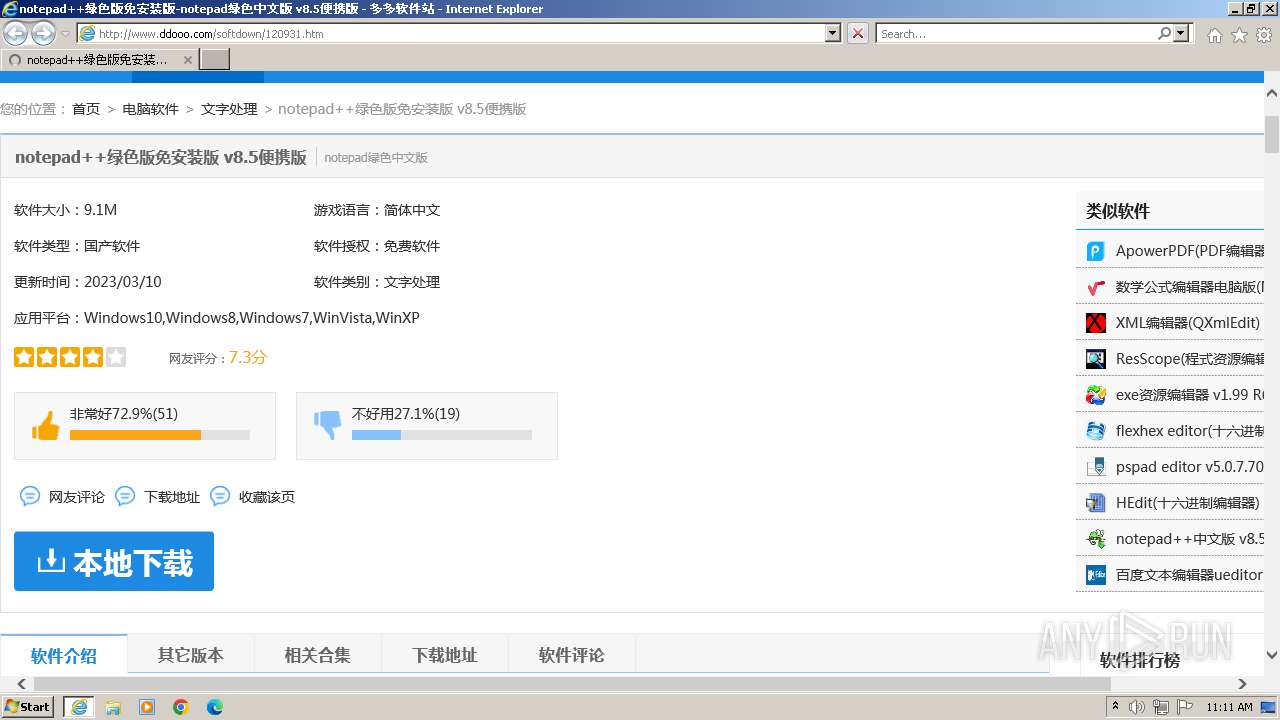Open the 网友评论 link
The width and height of the screenshot is (1280, 720).
tap(77, 497)
